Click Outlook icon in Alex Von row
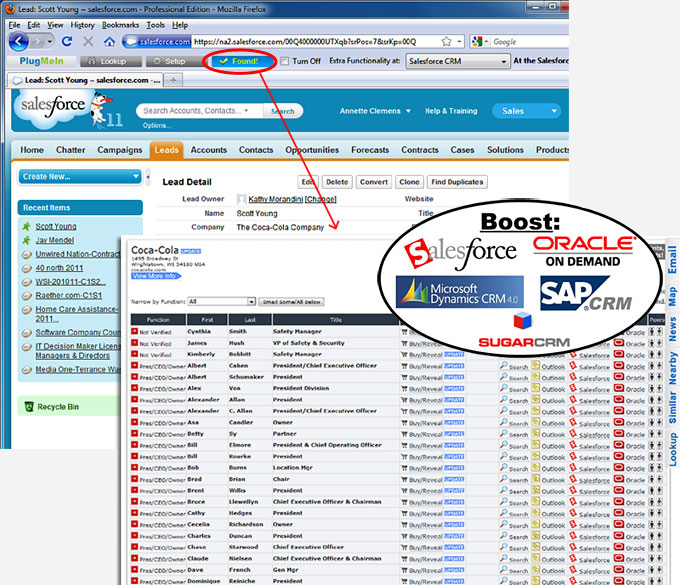This screenshot has height=585, width=680. tap(536, 389)
